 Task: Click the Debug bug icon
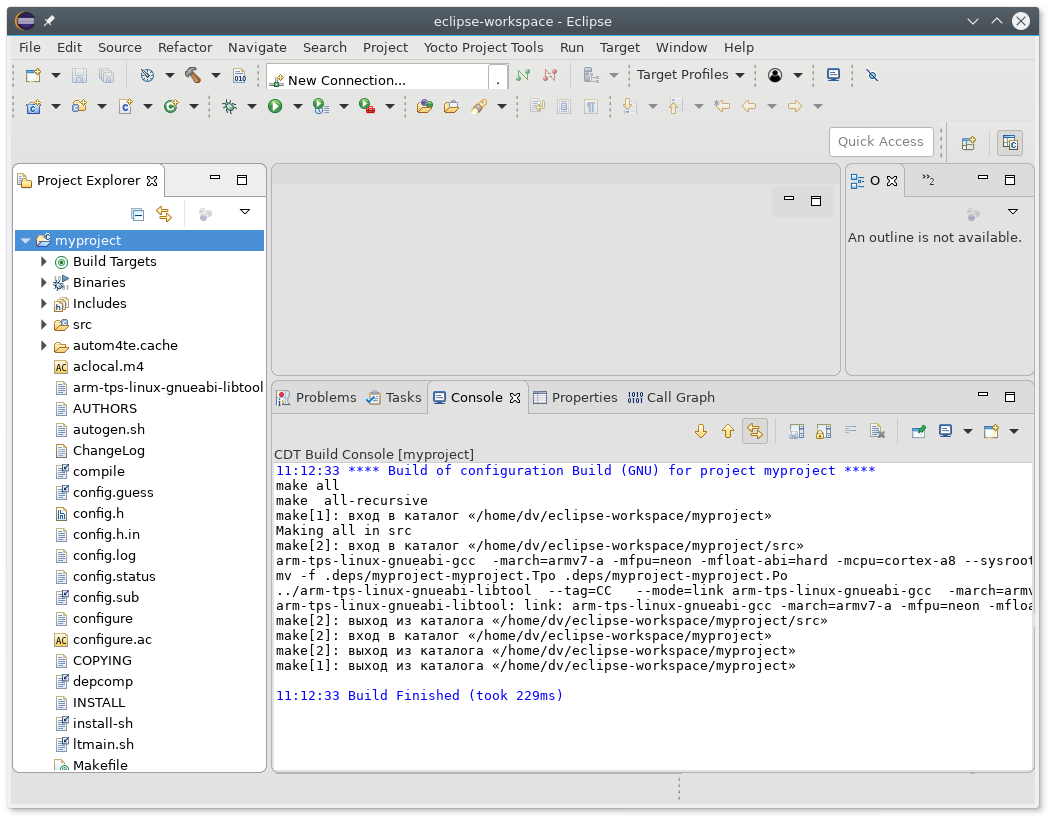click(x=229, y=106)
